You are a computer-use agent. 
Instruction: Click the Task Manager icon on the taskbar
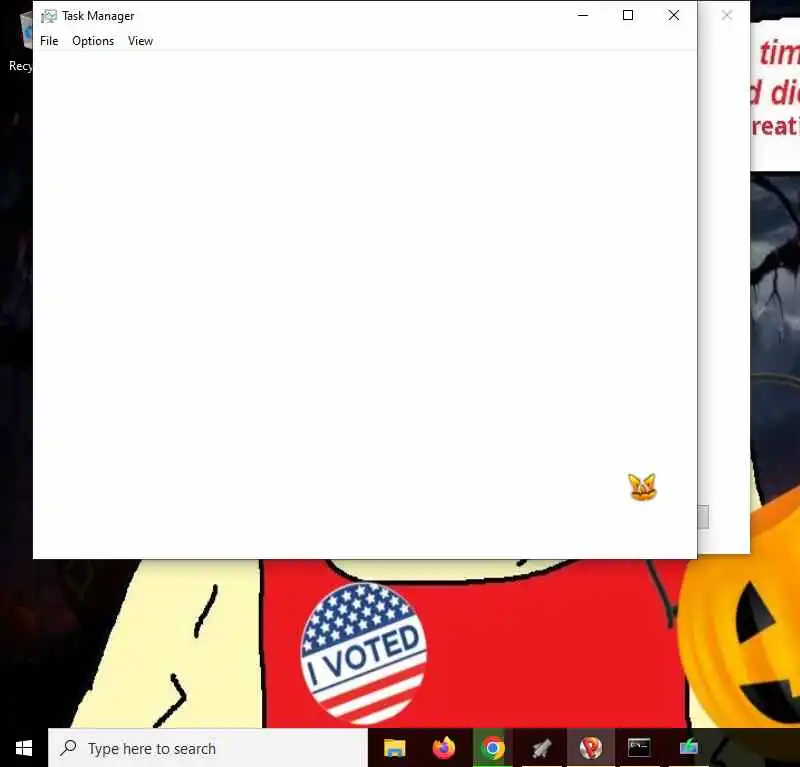(x=688, y=748)
